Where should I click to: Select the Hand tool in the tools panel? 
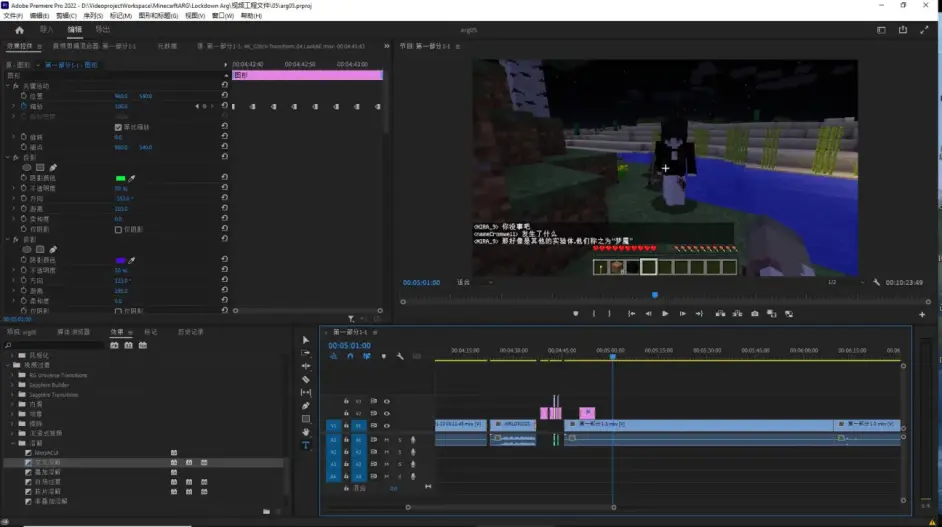pos(306,432)
